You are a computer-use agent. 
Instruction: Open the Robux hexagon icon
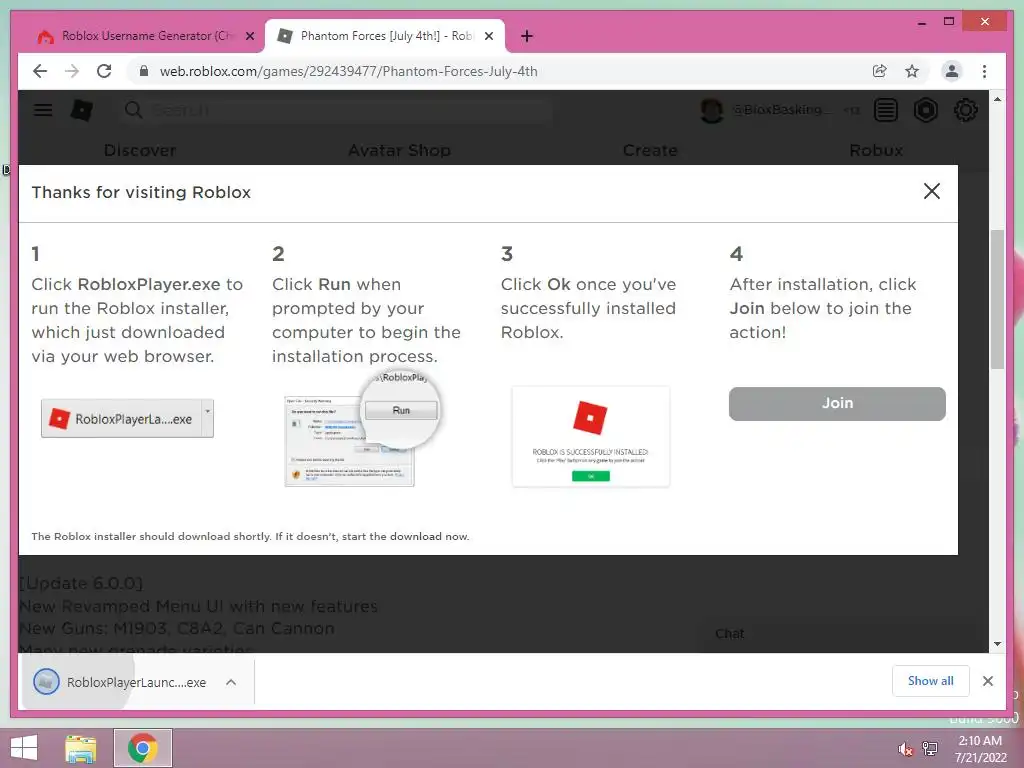pyautogui.click(x=925, y=110)
